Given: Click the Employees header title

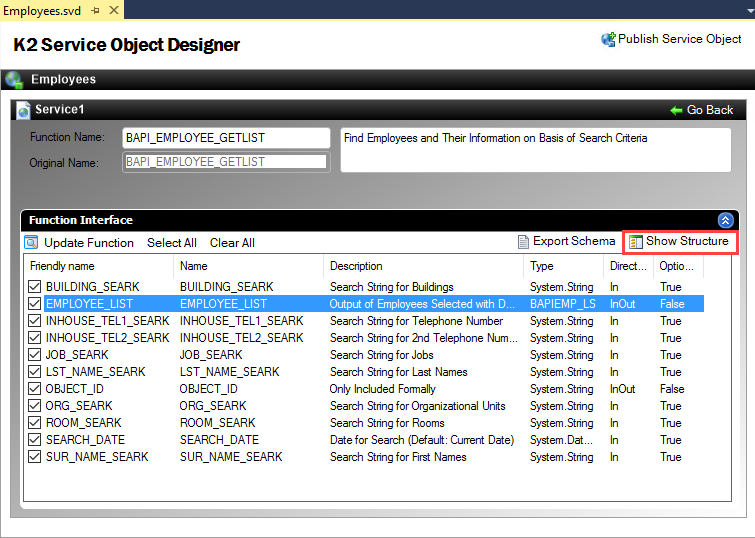Looking at the screenshot, I should (x=64, y=79).
